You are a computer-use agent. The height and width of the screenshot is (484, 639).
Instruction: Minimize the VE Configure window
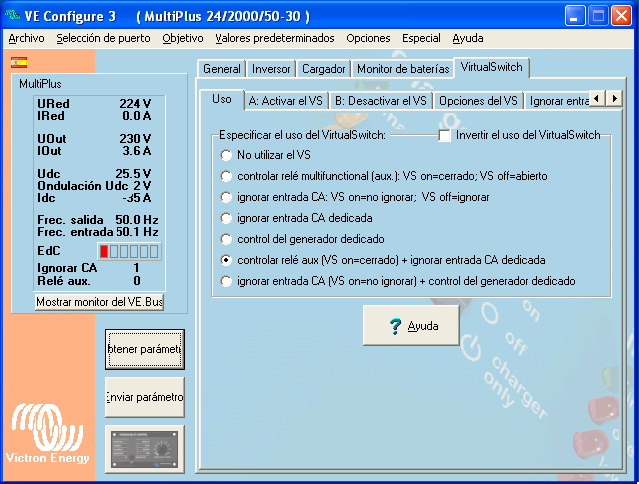coord(575,16)
